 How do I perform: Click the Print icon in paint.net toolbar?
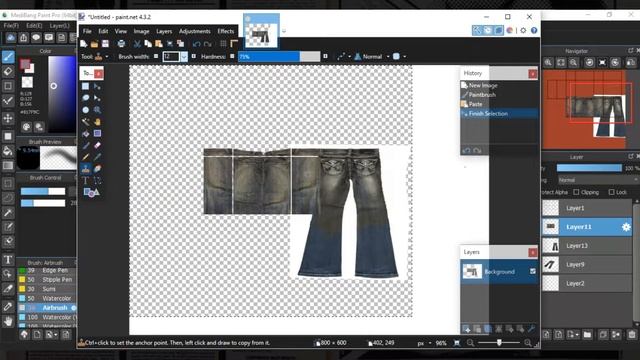coord(121,44)
